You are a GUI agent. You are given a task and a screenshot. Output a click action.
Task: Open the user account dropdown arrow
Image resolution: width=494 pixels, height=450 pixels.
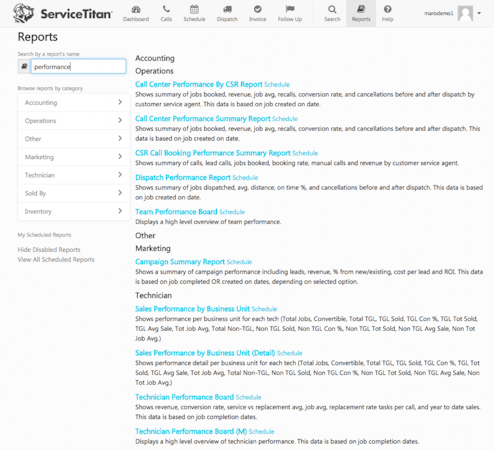[x=479, y=13]
